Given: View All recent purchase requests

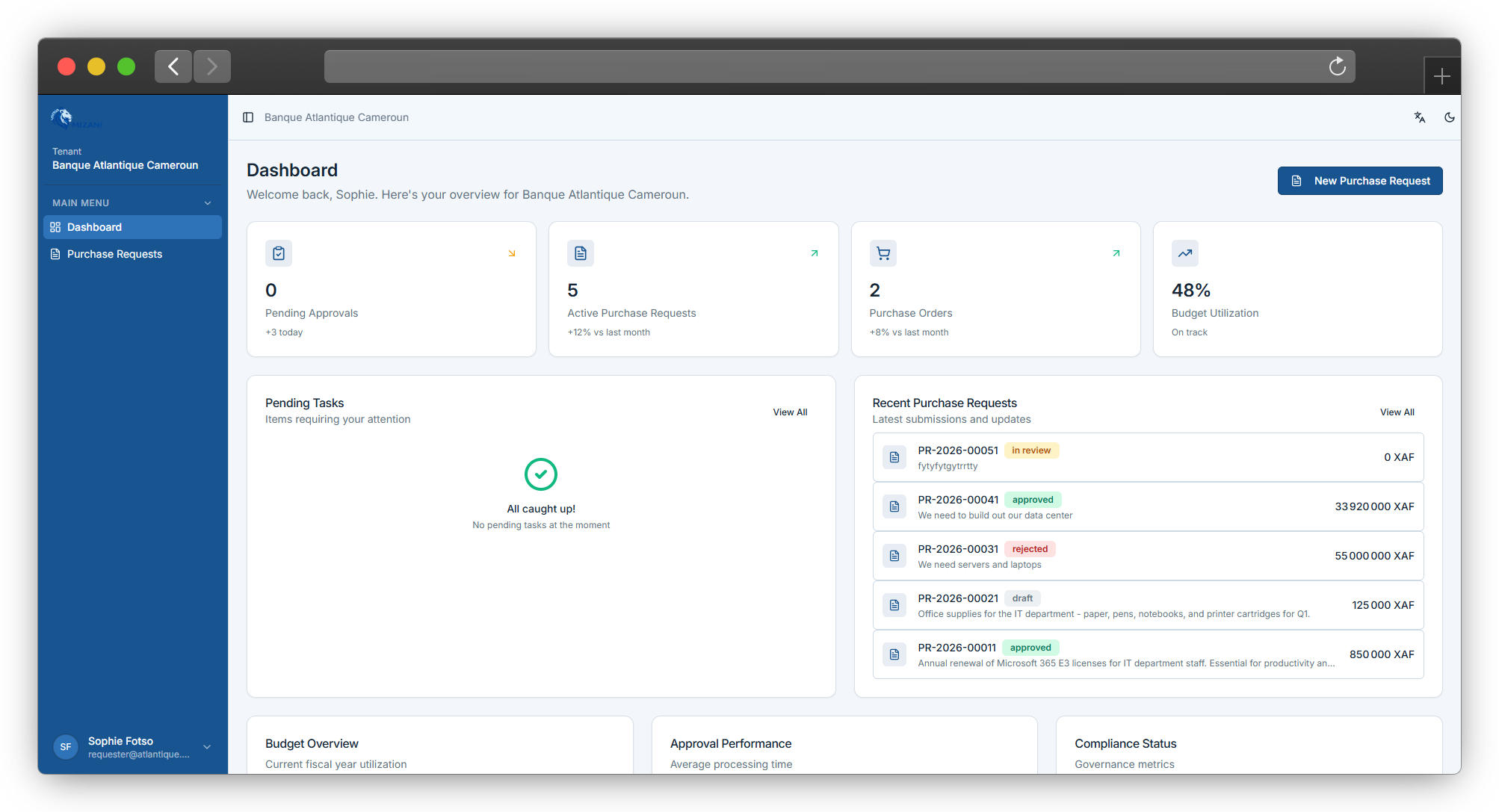Looking at the screenshot, I should coord(1397,412).
